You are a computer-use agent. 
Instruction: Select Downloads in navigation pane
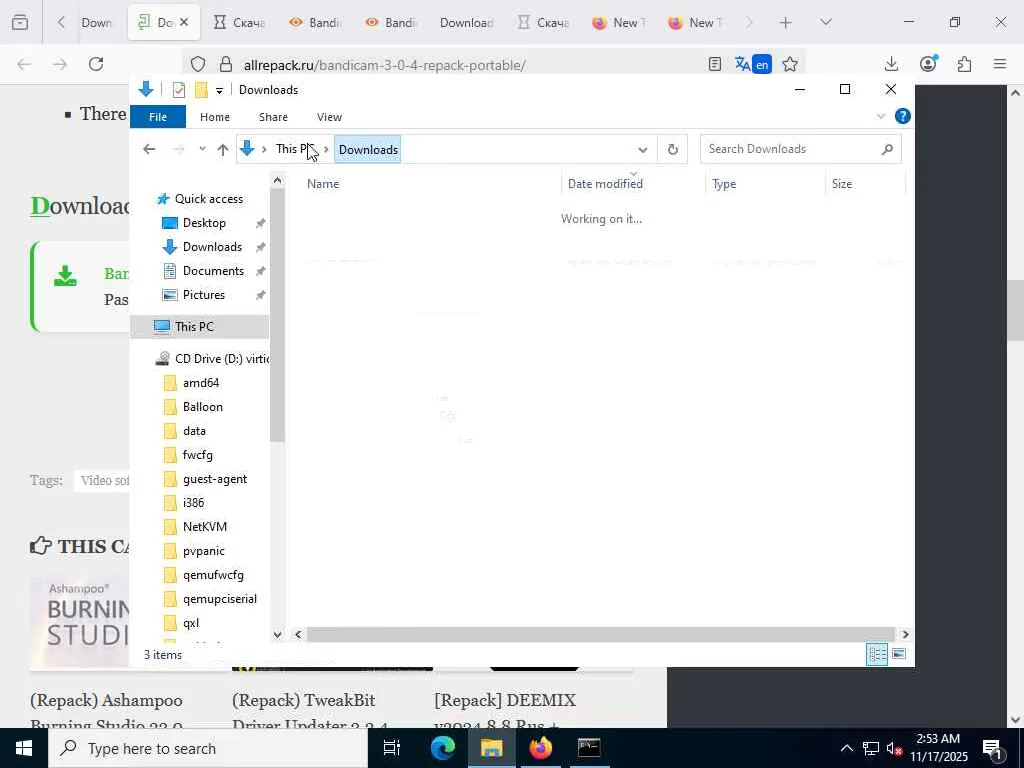pos(212,247)
